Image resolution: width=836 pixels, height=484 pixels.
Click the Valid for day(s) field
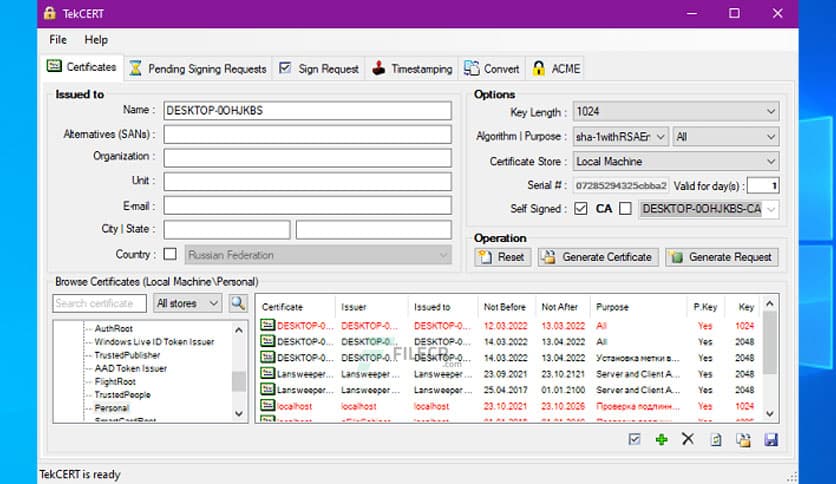tap(763, 185)
